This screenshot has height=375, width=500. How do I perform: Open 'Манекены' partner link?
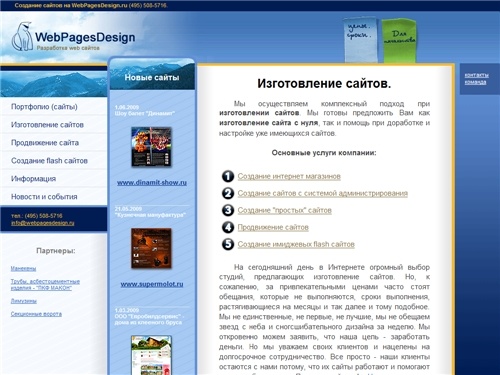click(x=23, y=269)
